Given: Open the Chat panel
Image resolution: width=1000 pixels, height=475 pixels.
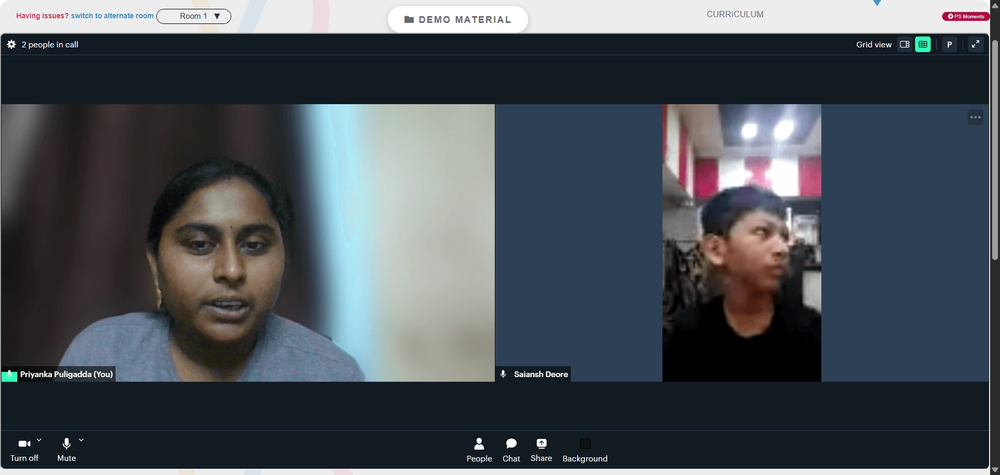Looking at the screenshot, I should point(511,450).
